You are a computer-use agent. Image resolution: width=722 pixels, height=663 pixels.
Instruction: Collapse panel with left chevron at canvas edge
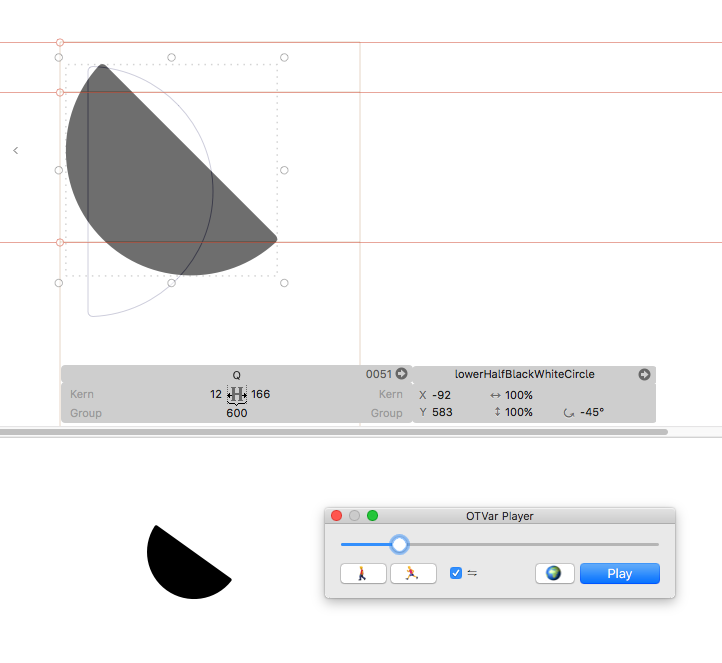(15, 150)
